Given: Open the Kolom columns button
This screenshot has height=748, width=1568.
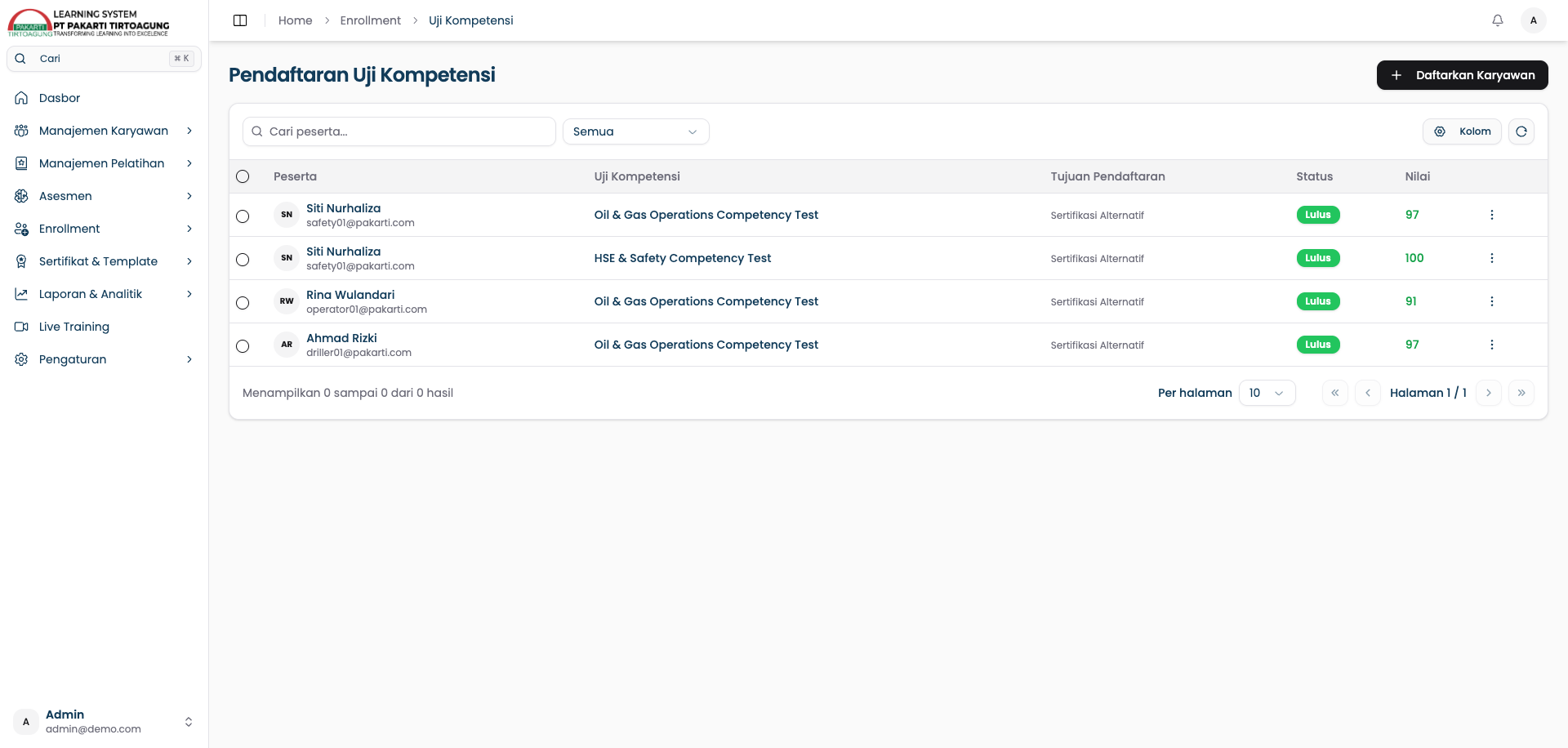Looking at the screenshot, I should point(1462,131).
